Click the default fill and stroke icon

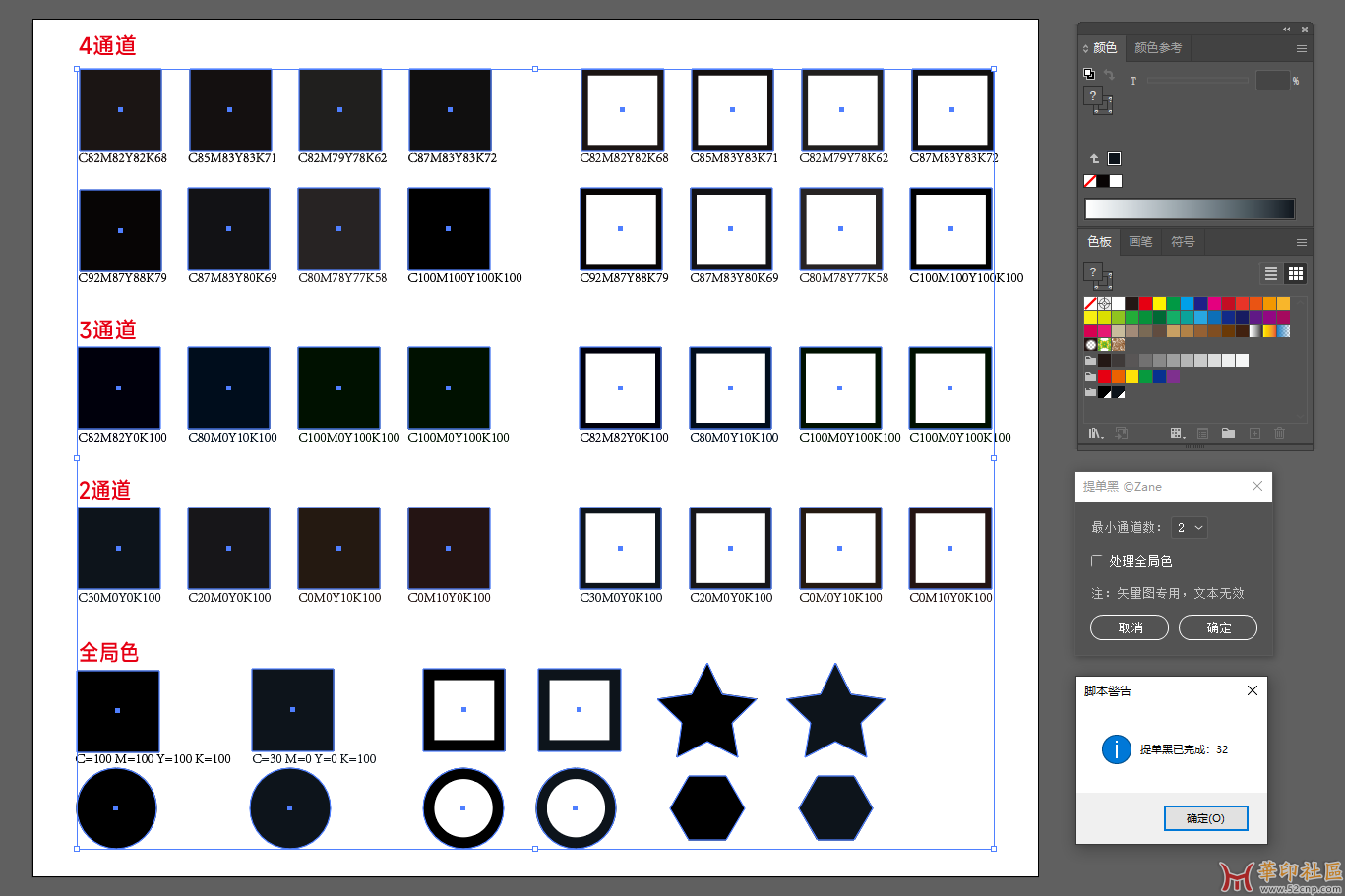pos(1088,74)
